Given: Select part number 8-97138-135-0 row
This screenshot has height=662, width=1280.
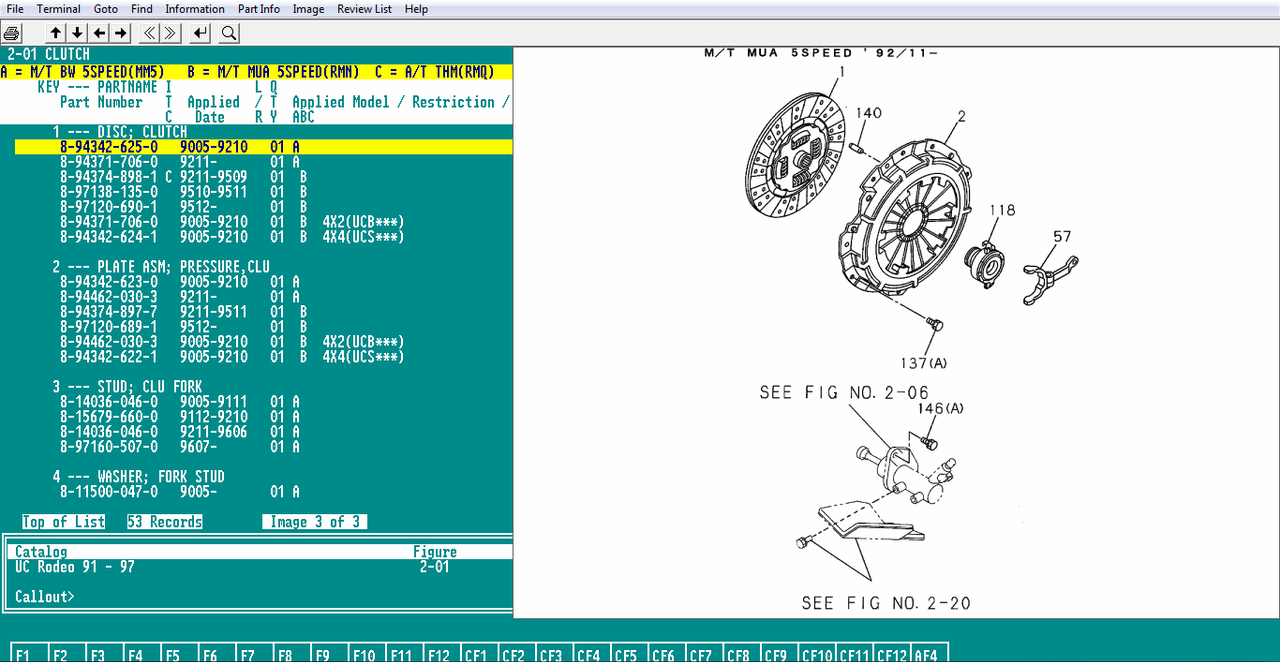Looking at the screenshot, I should pos(184,192).
